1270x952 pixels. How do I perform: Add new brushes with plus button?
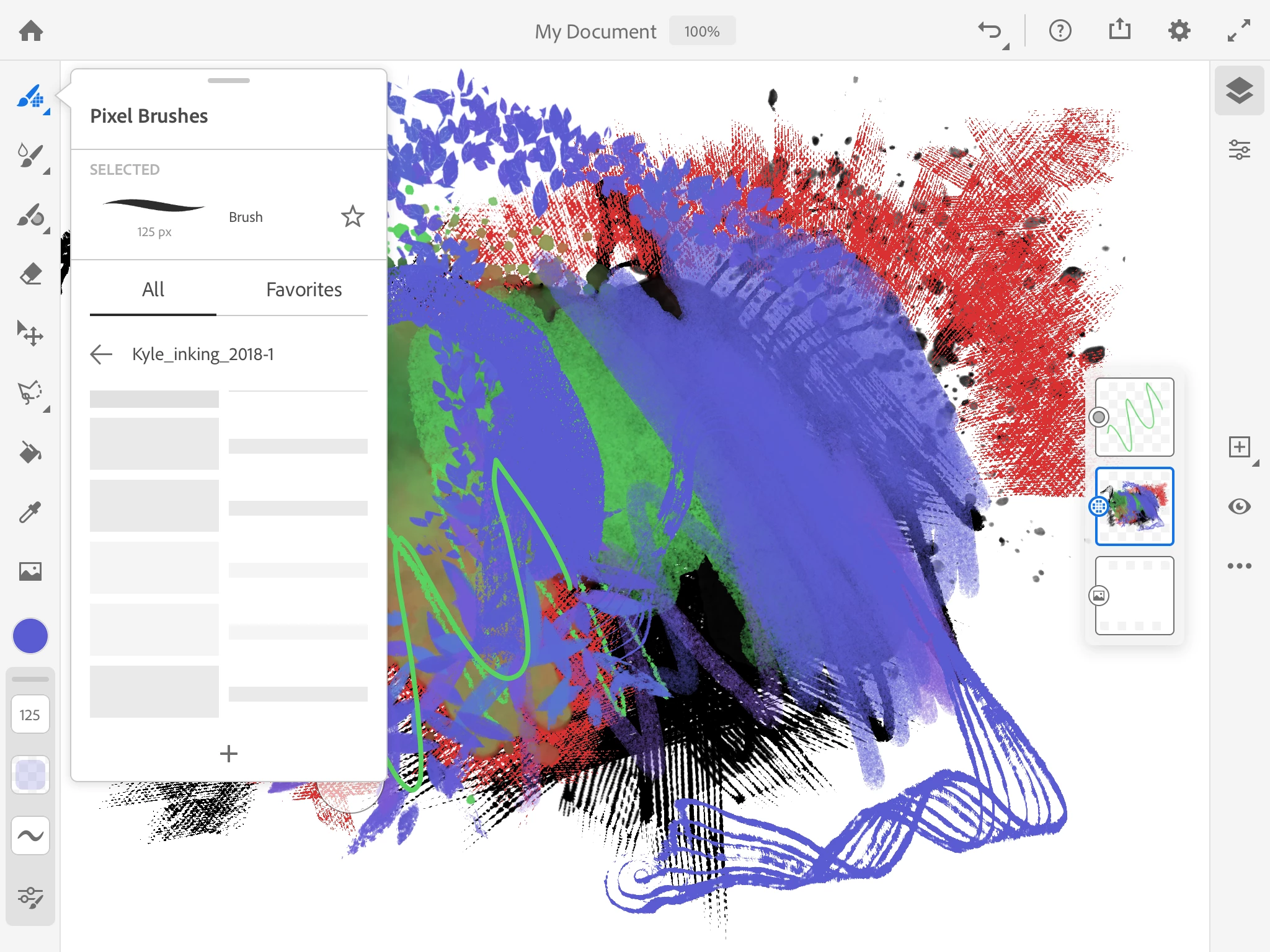[x=228, y=754]
